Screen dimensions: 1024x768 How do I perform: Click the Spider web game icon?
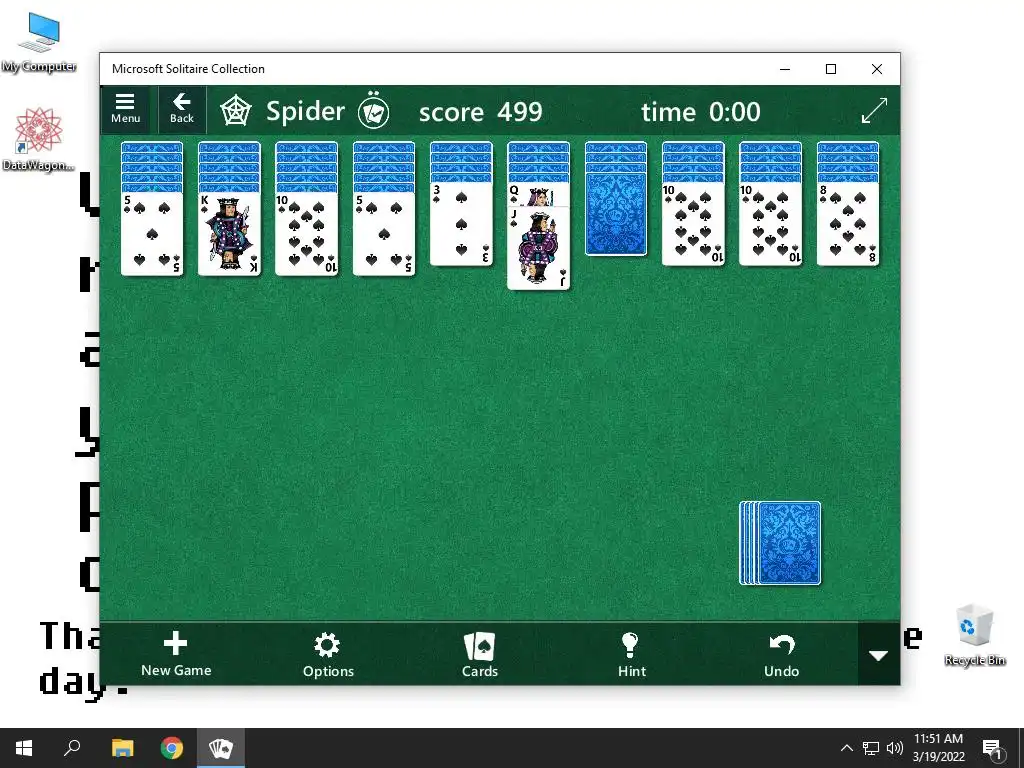(x=235, y=111)
